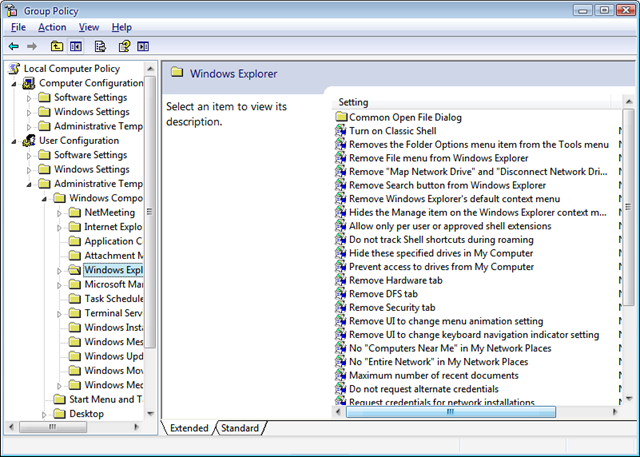This screenshot has height=457, width=640.
Task: Select 'Do not track Shell shortcuts during roaming'
Action: pos(441,240)
